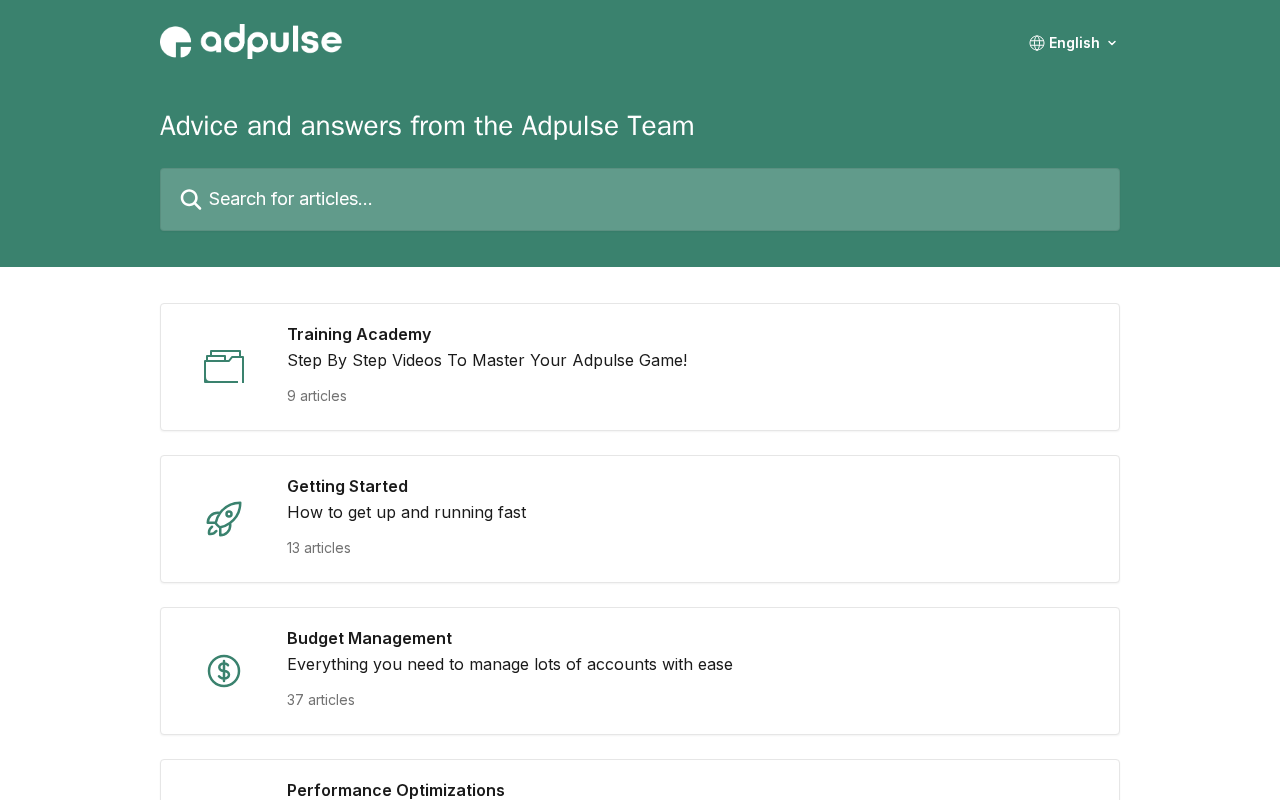Click the Budget Management dollar icon
Image resolution: width=1280 pixels, height=800 pixels.
coord(224,671)
